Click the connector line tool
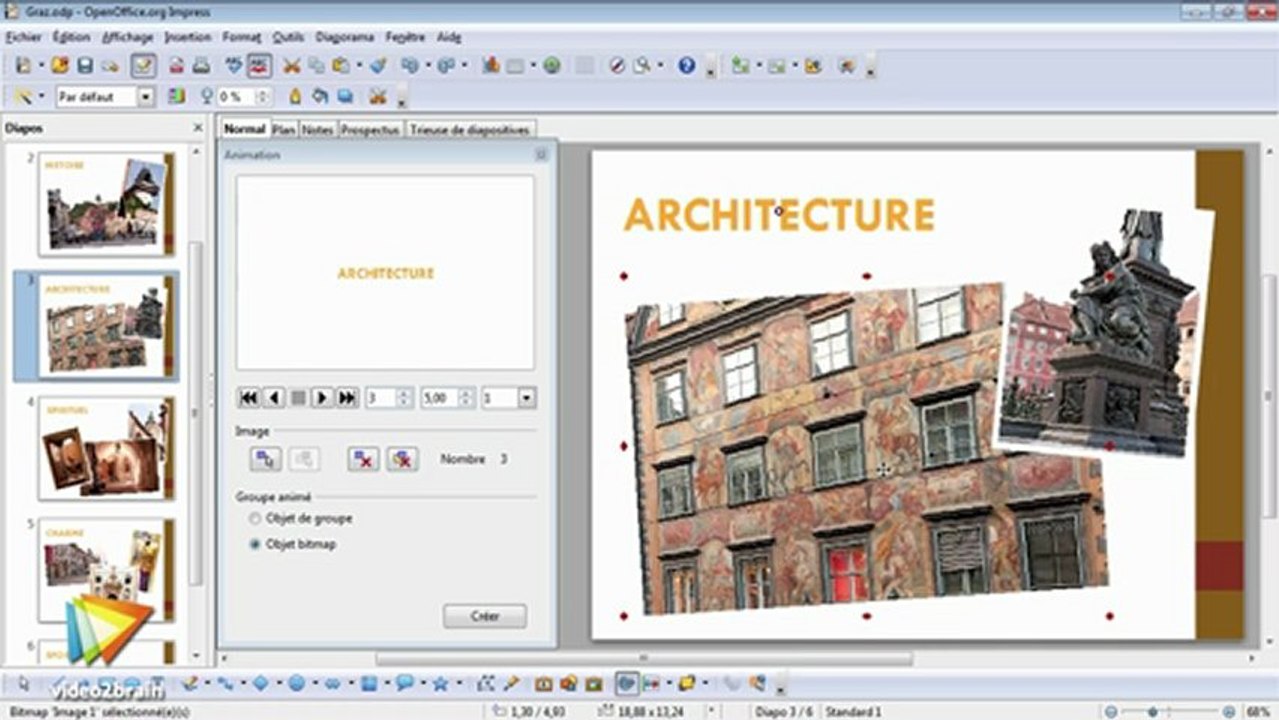The image size is (1279, 720). pyautogui.click(x=224, y=684)
